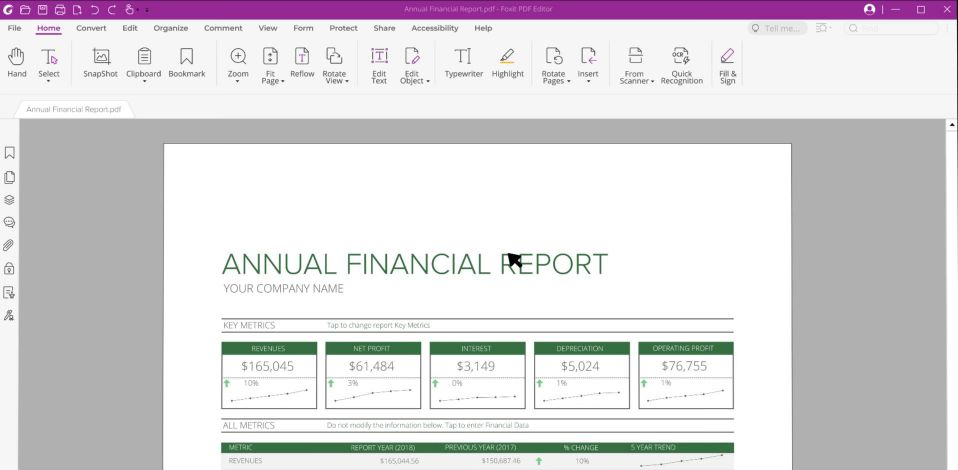Expand the Rotate View dropdown arrow
This screenshot has width=958, height=470.
(x=346, y=81)
